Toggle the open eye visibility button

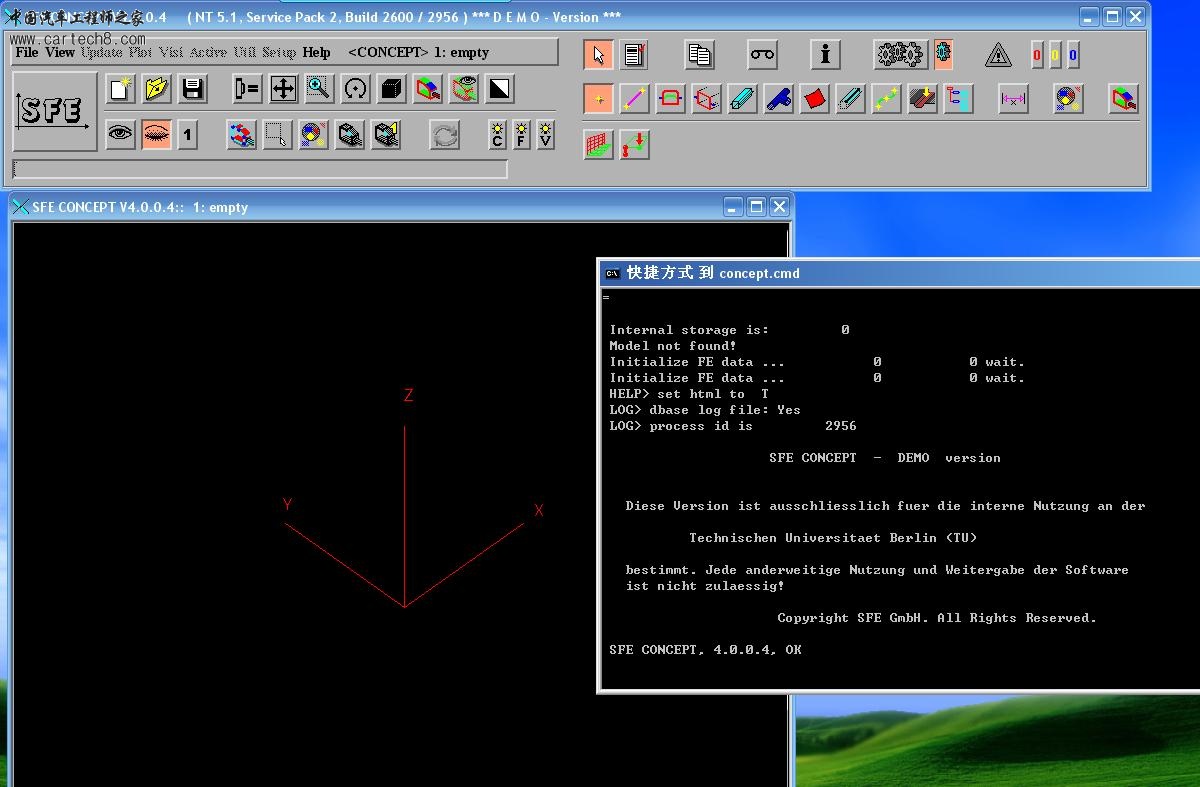[x=120, y=134]
